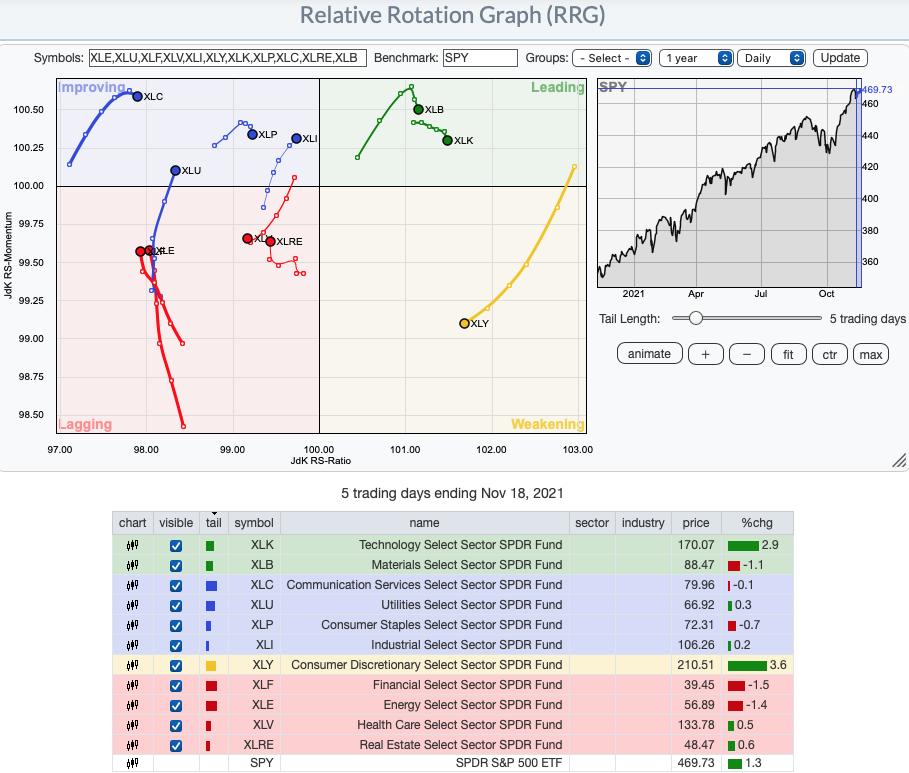Open chart icon for XLV row
The height and width of the screenshot is (773, 909).
click(x=132, y=725)
